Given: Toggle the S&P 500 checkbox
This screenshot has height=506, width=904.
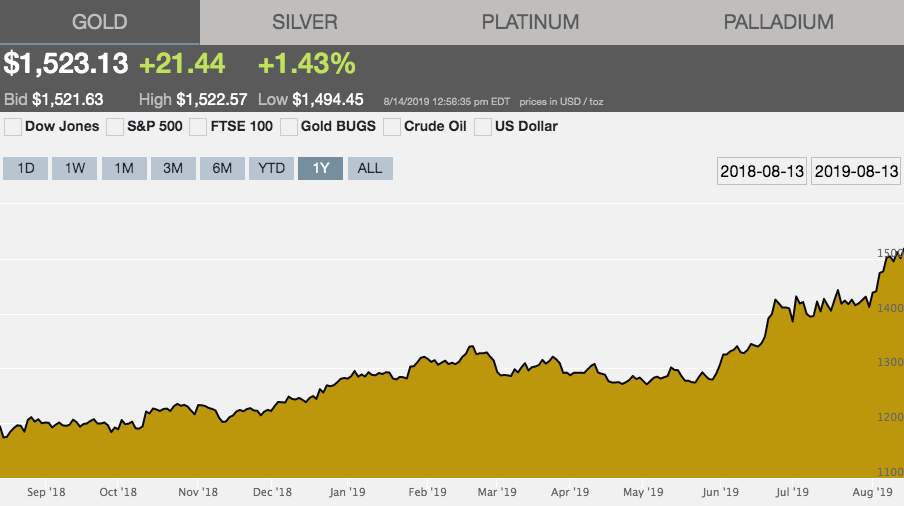Looking at the screenshot, I should coord(115,127).
